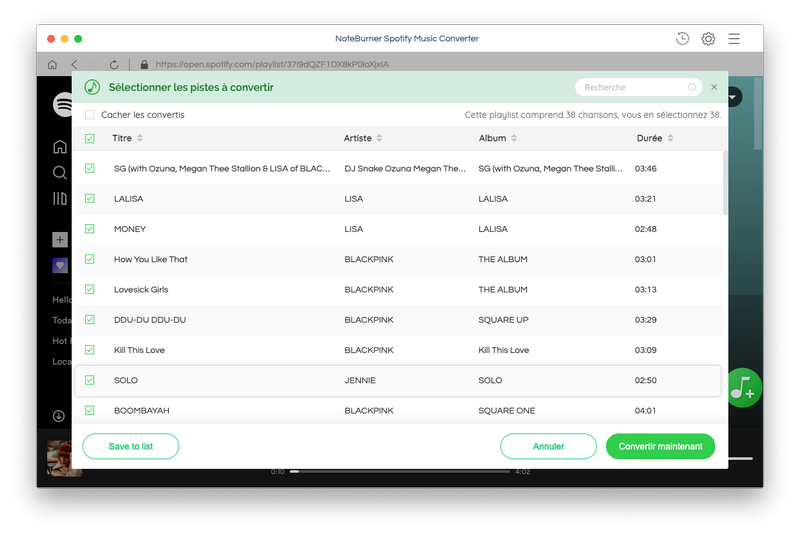The image size is (800, 536).
Task: Click the track list scrollbar
Action: click(x=725, y=183)
